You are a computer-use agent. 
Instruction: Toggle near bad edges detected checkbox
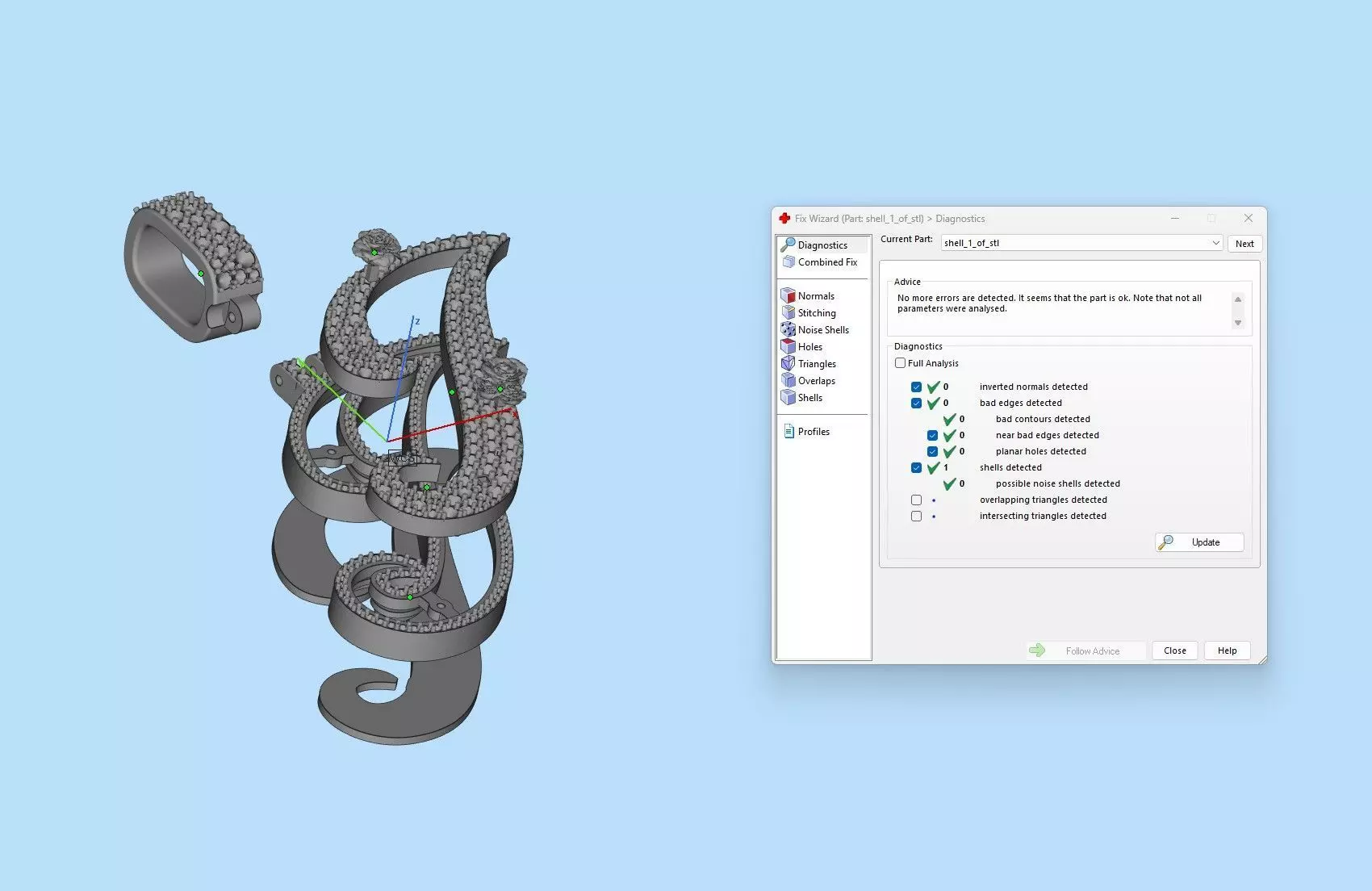932,436
